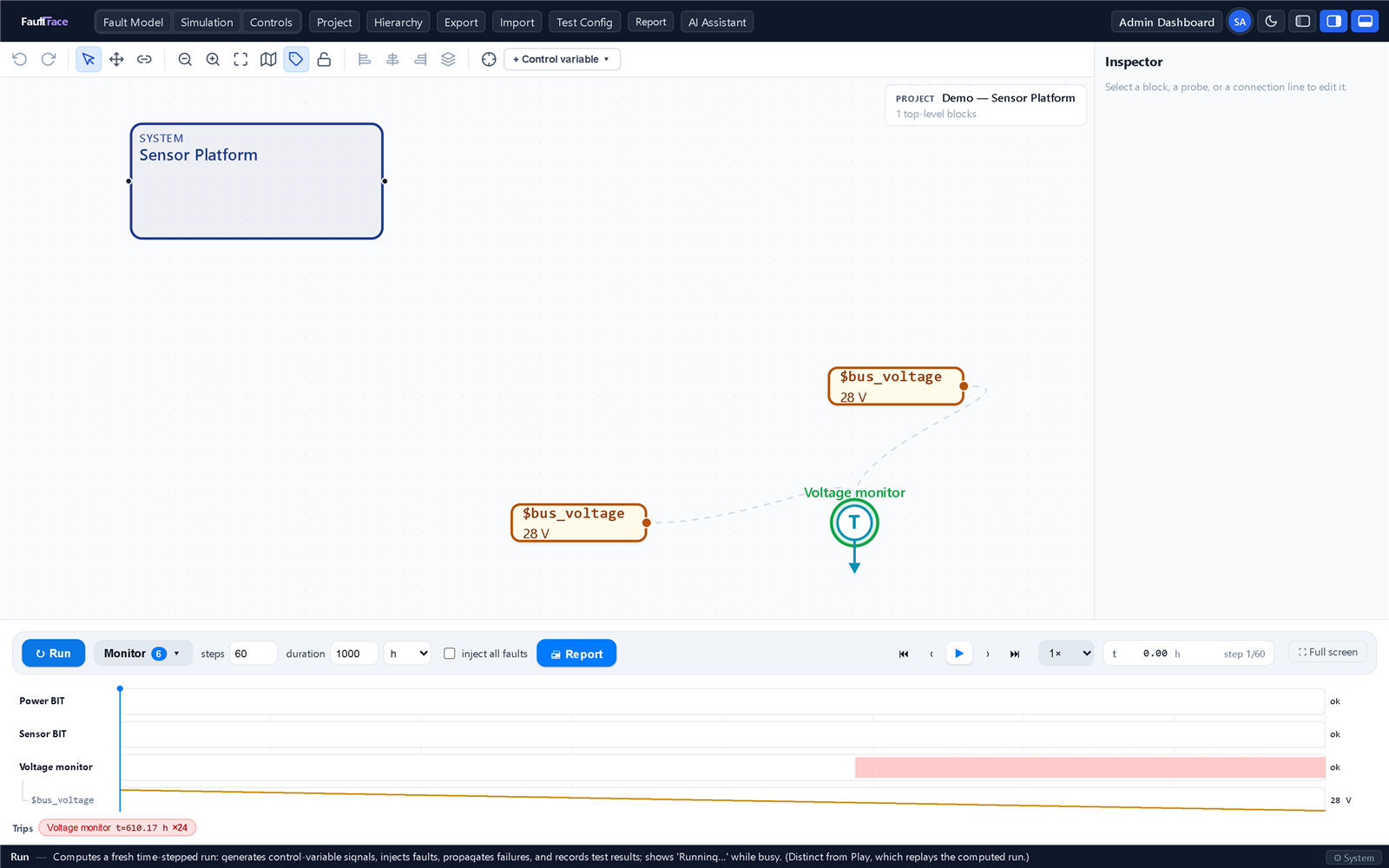1389x868 pixels.
Task: Open the Export menu
Action: 461,22
